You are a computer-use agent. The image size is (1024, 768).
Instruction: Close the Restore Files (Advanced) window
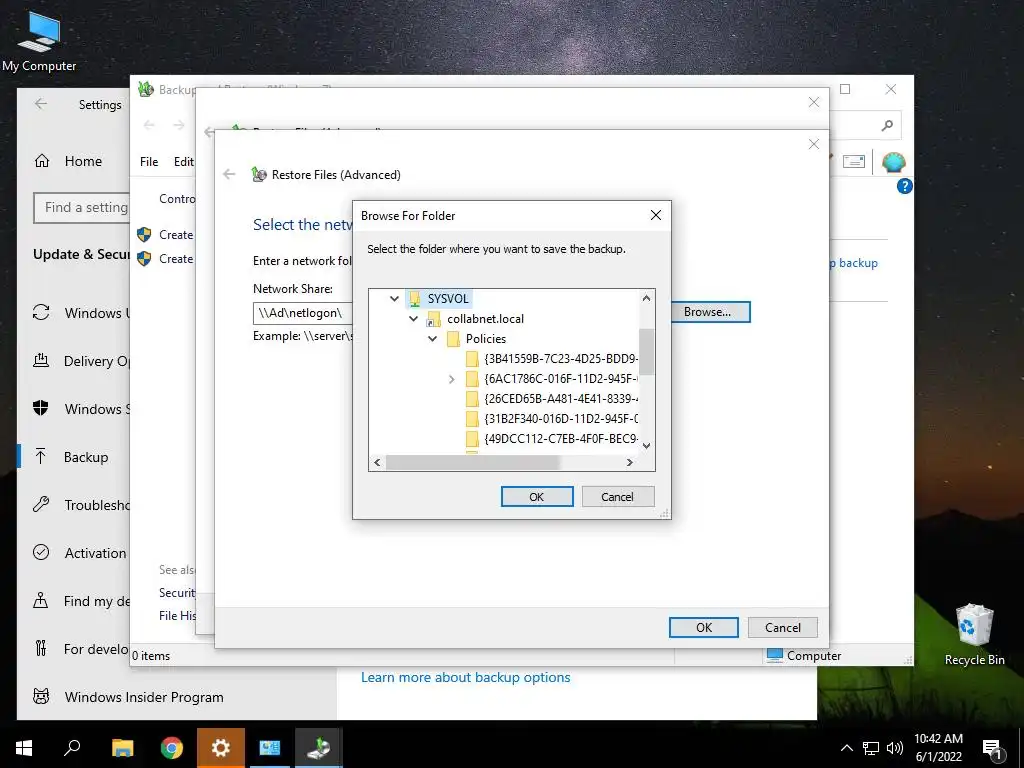(x=814, y=144)
